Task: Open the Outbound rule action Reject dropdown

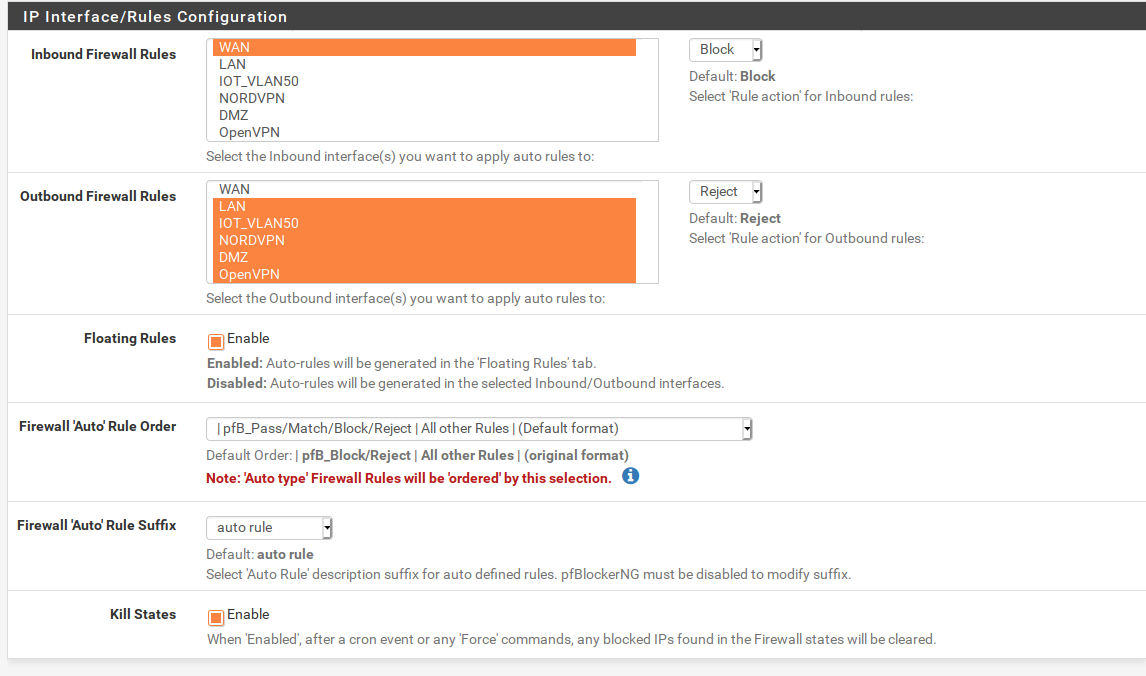Action: coord(726,192)
